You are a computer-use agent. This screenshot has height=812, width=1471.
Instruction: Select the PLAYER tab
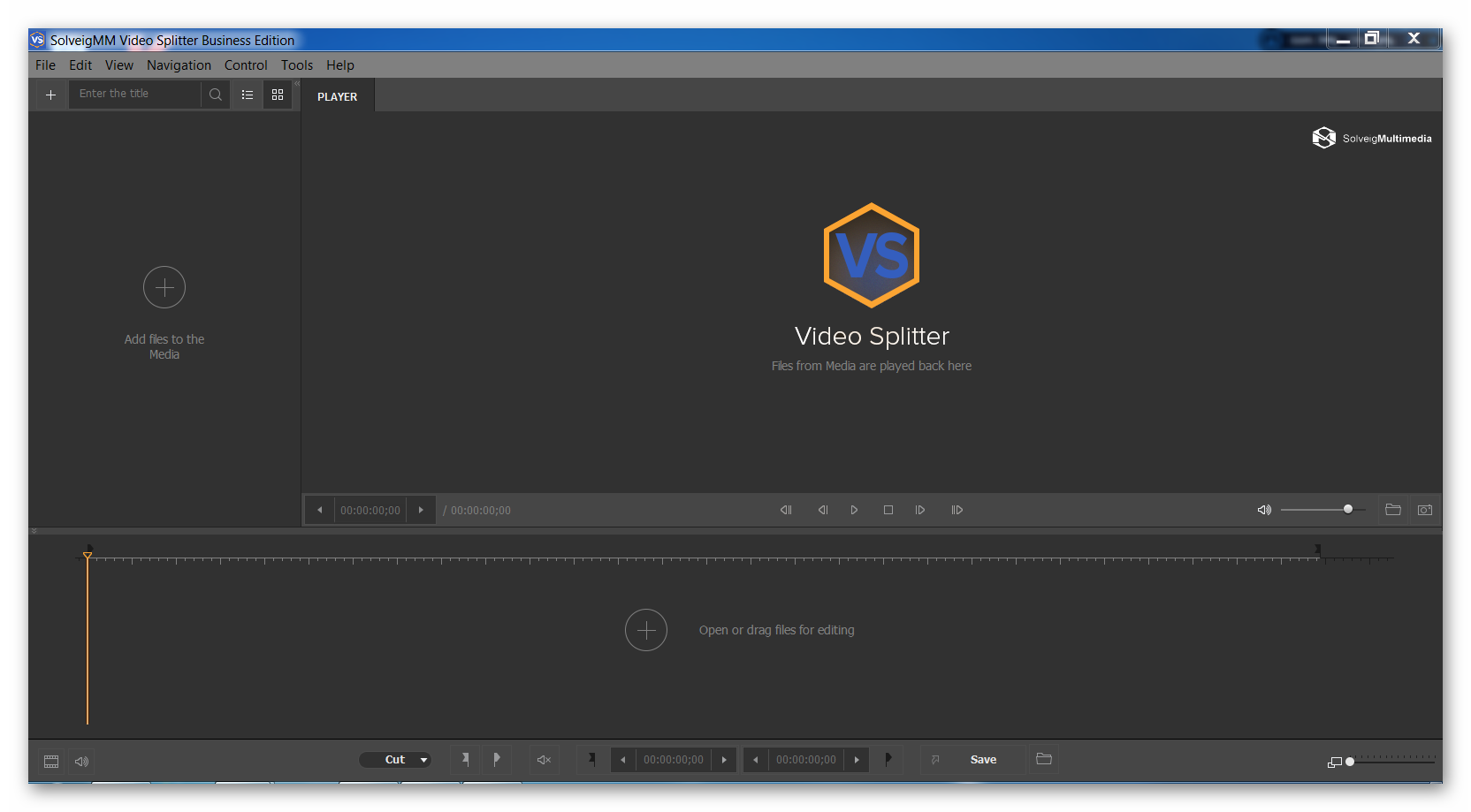tap(338, 96)
